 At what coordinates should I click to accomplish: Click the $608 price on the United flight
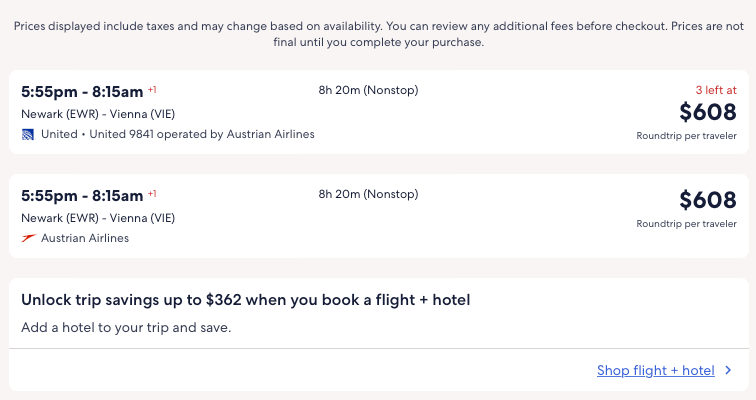(x=707, y=113)
